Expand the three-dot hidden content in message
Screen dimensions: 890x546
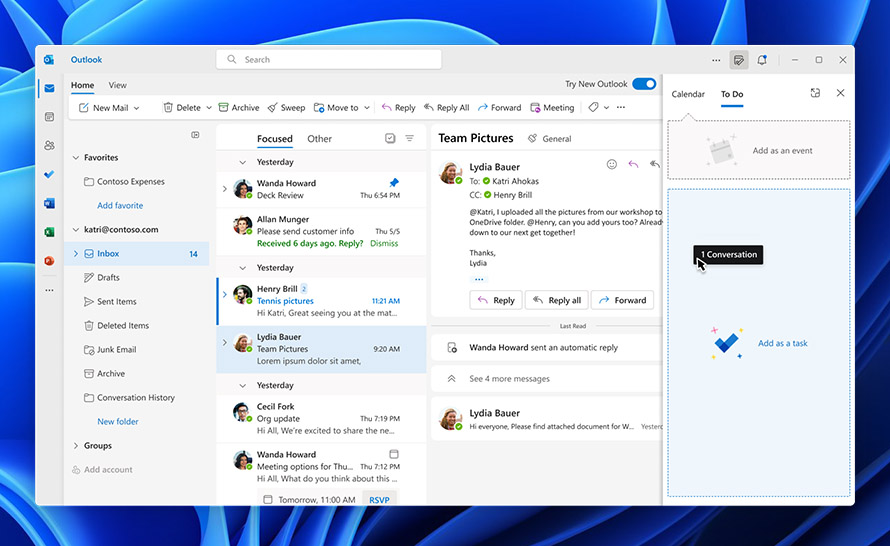479,279
